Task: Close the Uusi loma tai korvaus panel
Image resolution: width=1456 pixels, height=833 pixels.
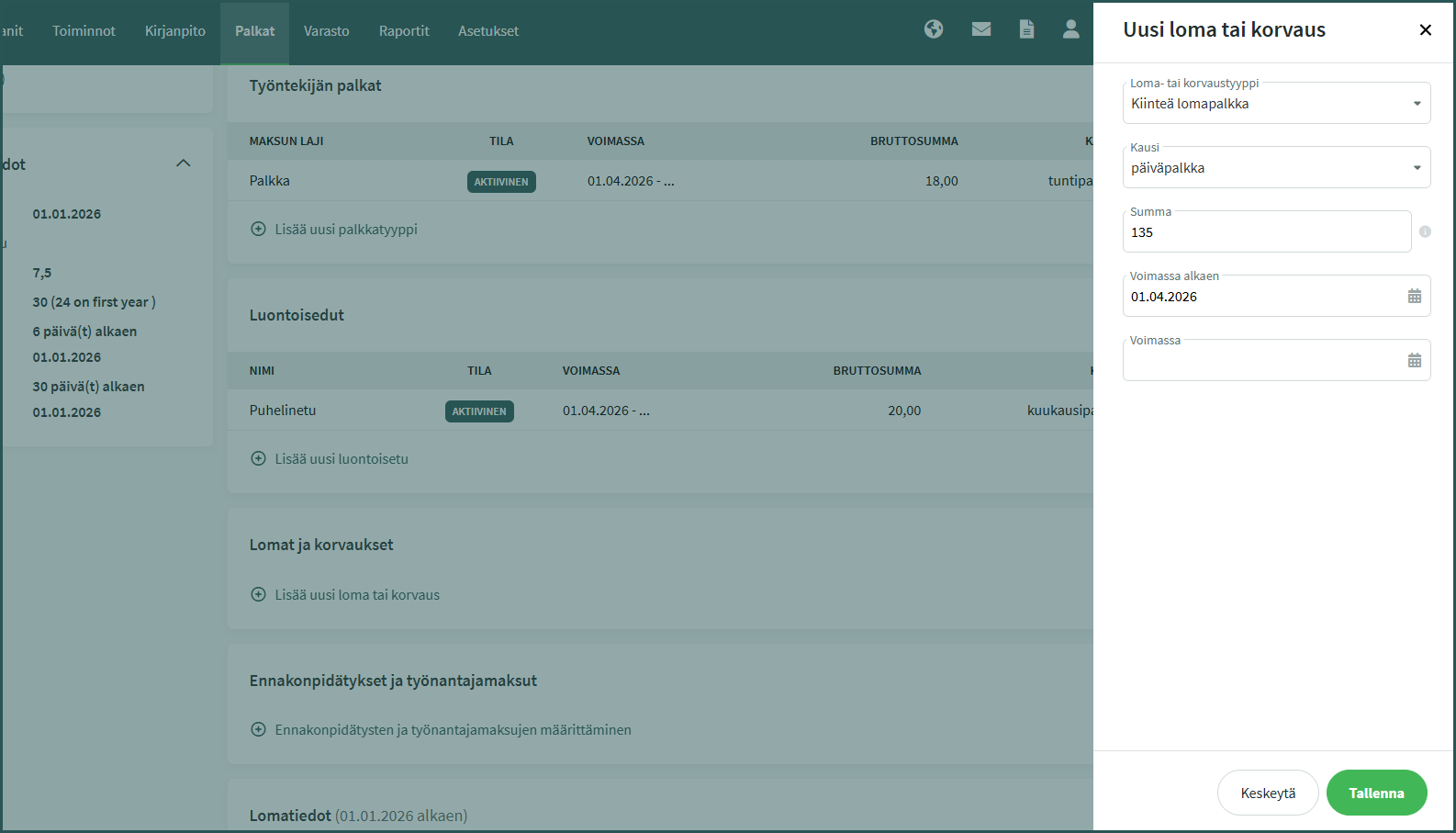Action: [x=1425, y=30]
